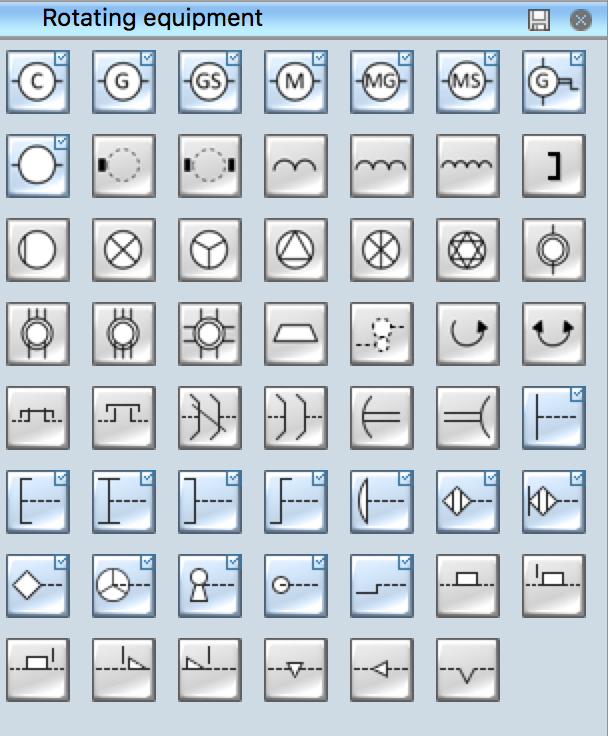Save the Rotating equipment library
This screenshot has height=736, width=608.
point(539,20)
